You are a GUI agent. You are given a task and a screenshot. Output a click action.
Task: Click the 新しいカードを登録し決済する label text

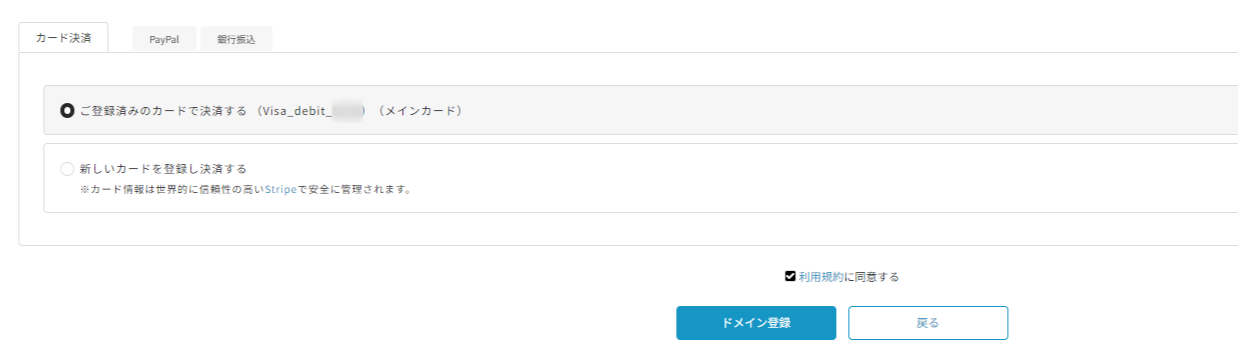coord(163,169)
